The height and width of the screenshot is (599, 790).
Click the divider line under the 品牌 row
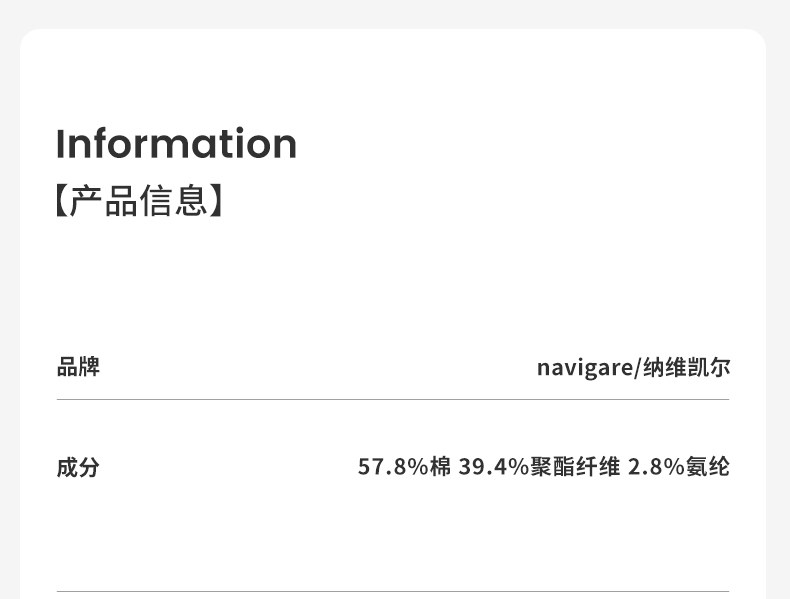point(393,399)
